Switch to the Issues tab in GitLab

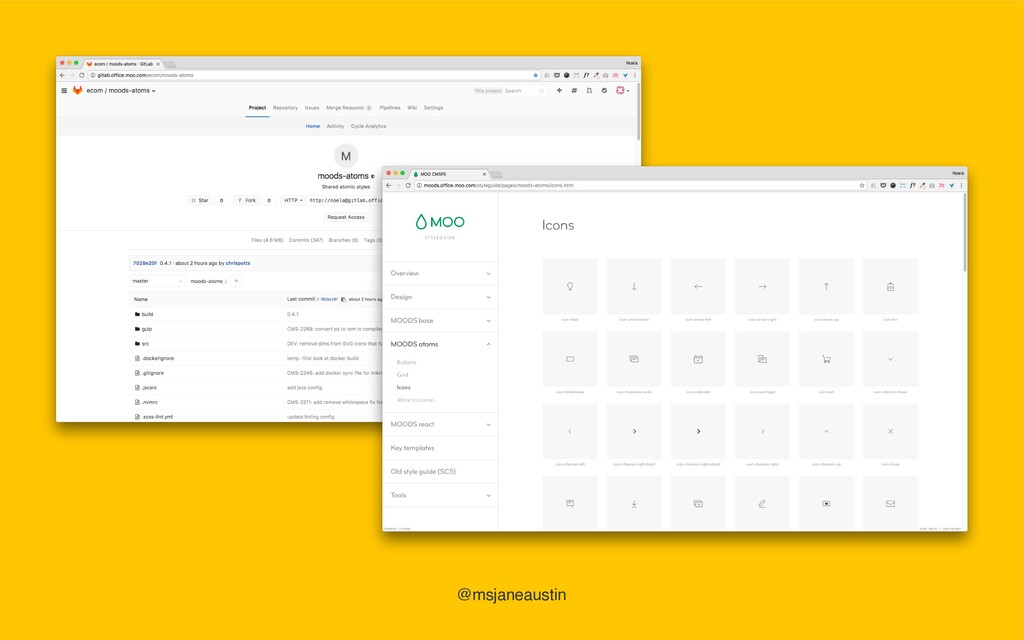click(312, 108)
